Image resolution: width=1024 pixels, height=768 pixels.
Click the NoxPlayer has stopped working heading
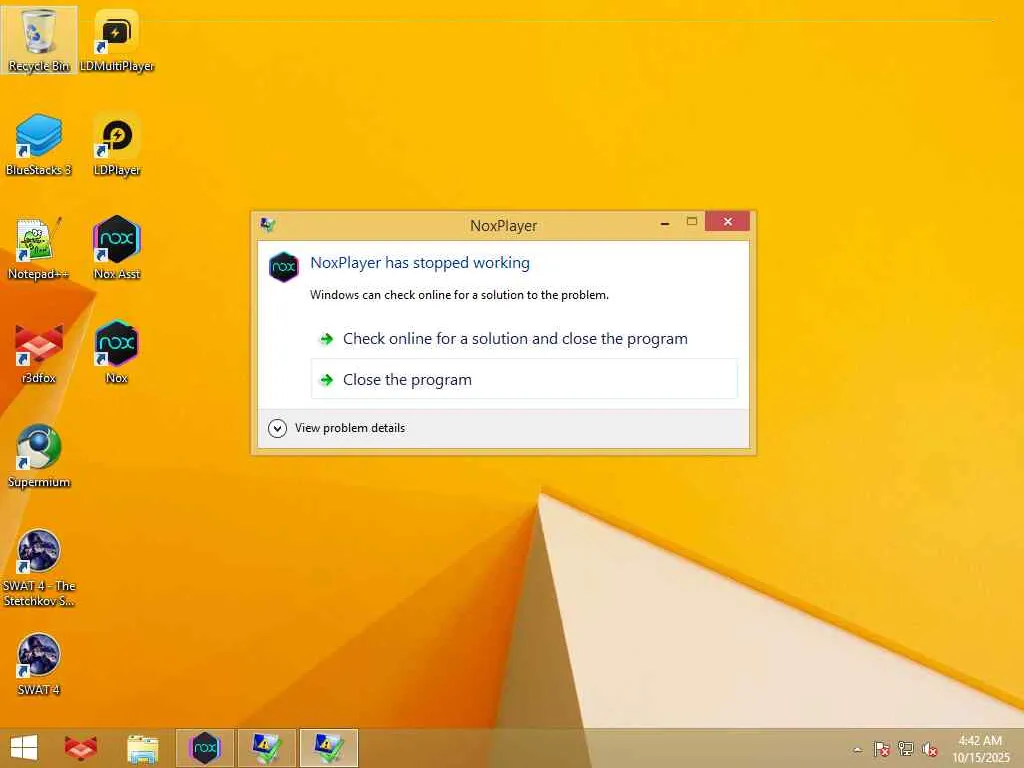(x=420, y=263)
